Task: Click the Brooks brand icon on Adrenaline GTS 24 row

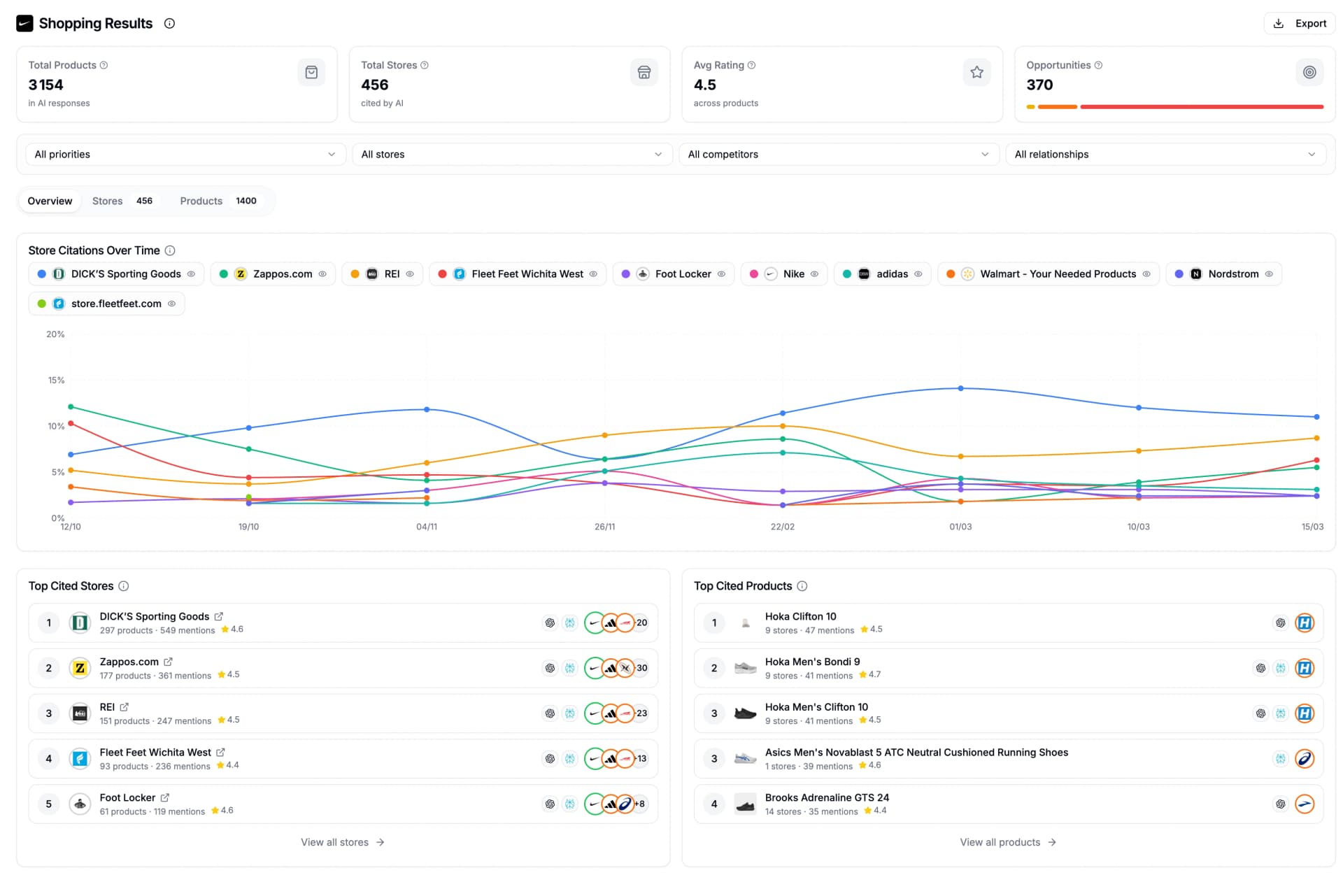Action: [x=1305, y=804]
